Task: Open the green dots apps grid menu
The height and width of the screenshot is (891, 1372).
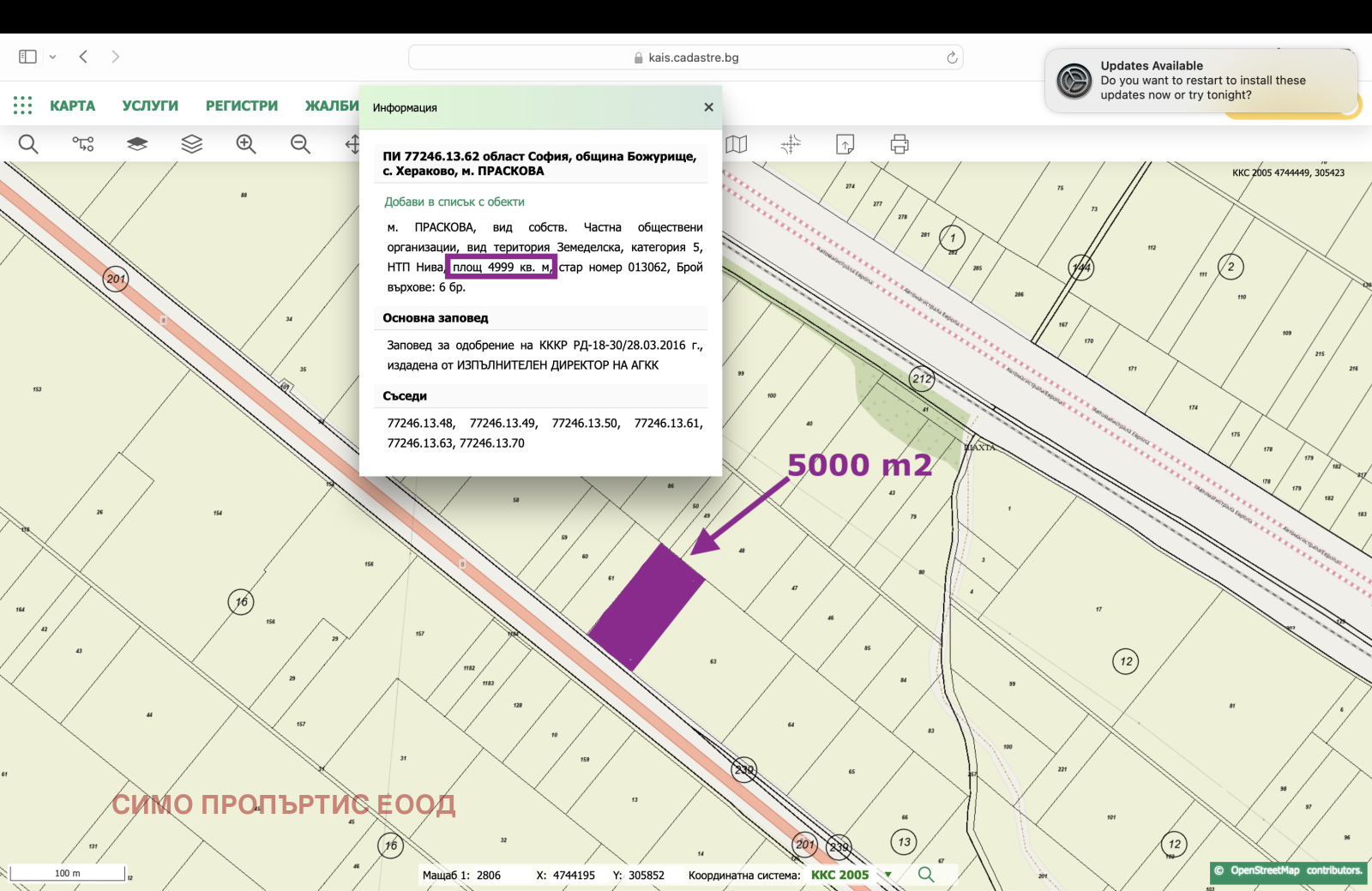Action: (23, 105)
